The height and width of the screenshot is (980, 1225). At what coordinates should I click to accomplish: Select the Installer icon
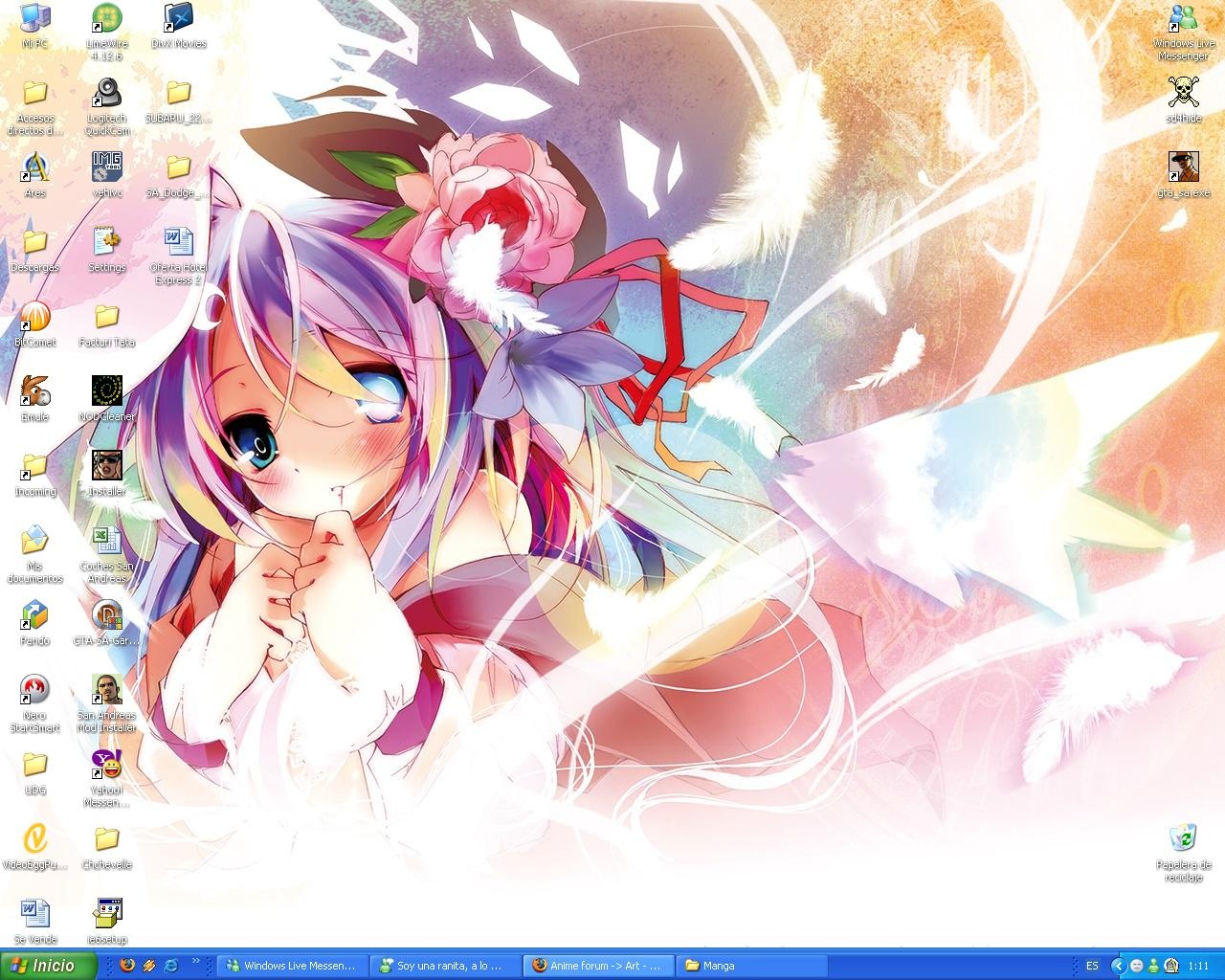point(106,475)
